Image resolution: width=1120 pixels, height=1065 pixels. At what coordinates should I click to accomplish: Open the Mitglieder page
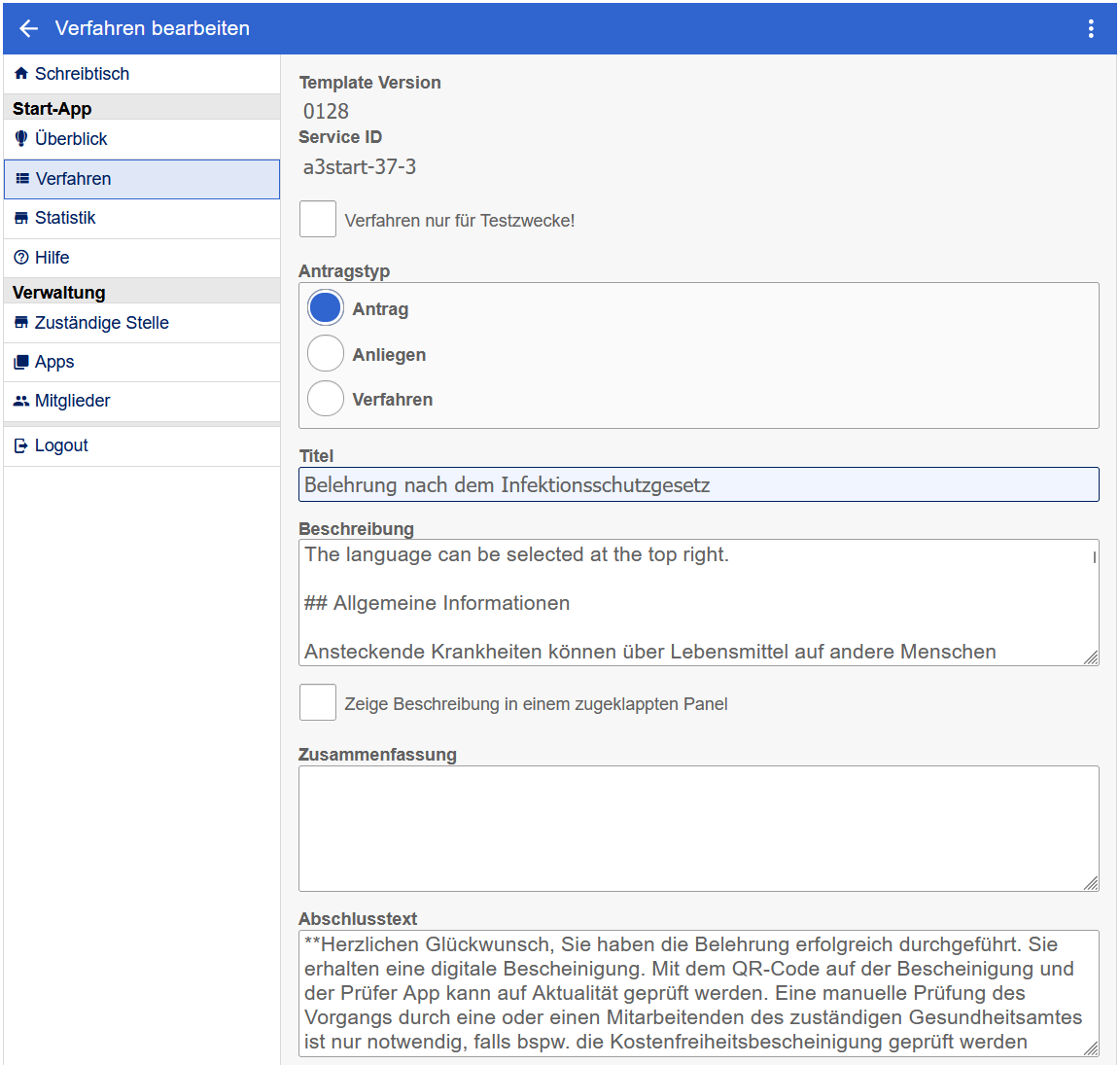(x=141, y=401)
